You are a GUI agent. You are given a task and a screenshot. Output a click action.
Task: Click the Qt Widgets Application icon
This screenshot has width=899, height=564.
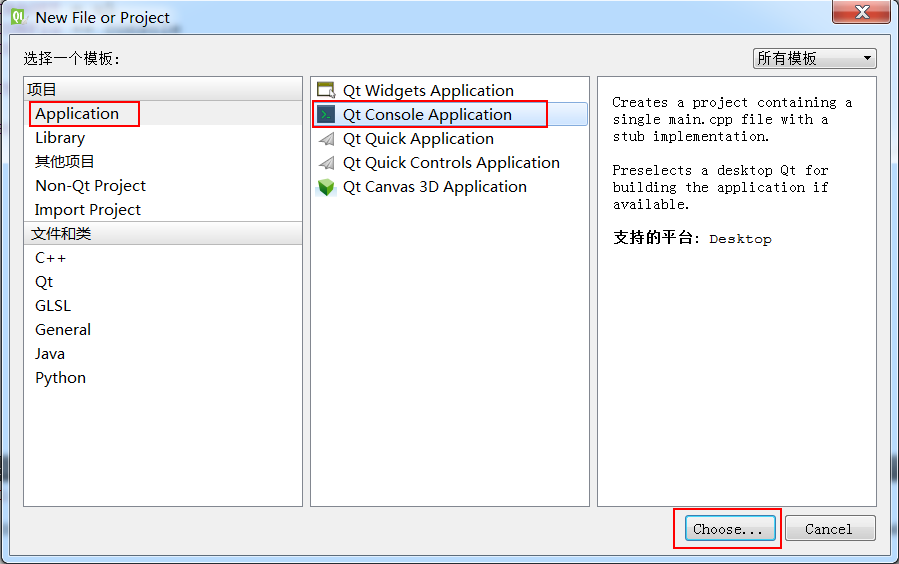point(326,91)
